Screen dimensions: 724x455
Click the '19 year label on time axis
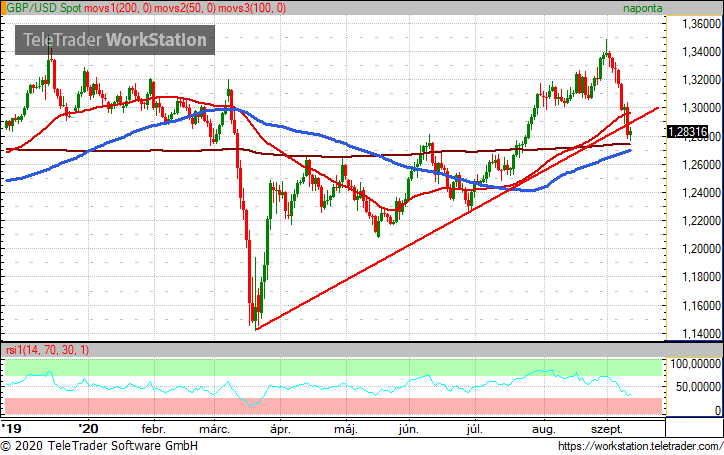11,429
